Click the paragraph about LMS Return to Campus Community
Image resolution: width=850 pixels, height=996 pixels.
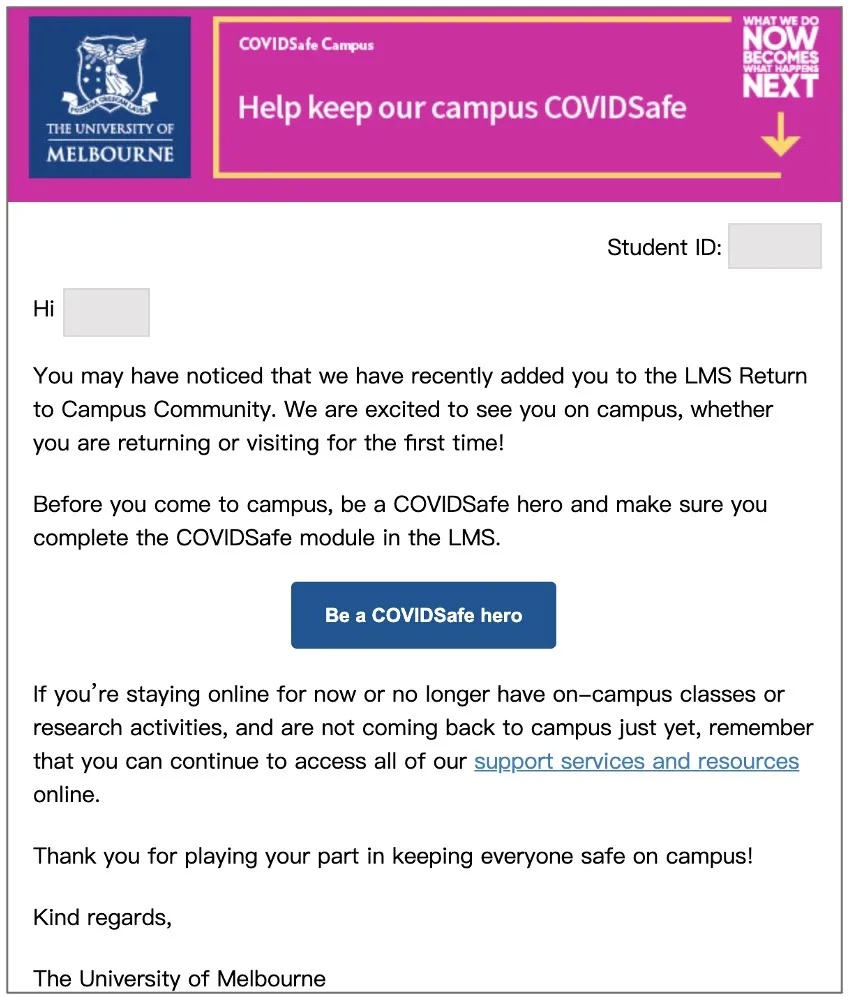(x=420, y=409)
